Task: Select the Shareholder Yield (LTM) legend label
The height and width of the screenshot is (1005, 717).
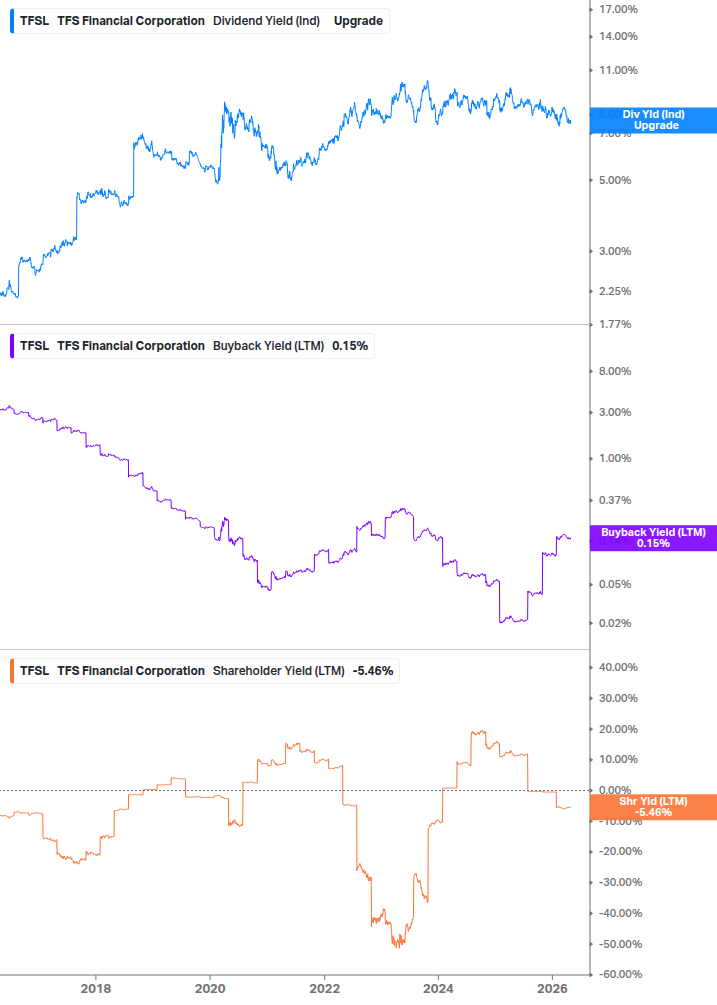Action: [279, 671]
